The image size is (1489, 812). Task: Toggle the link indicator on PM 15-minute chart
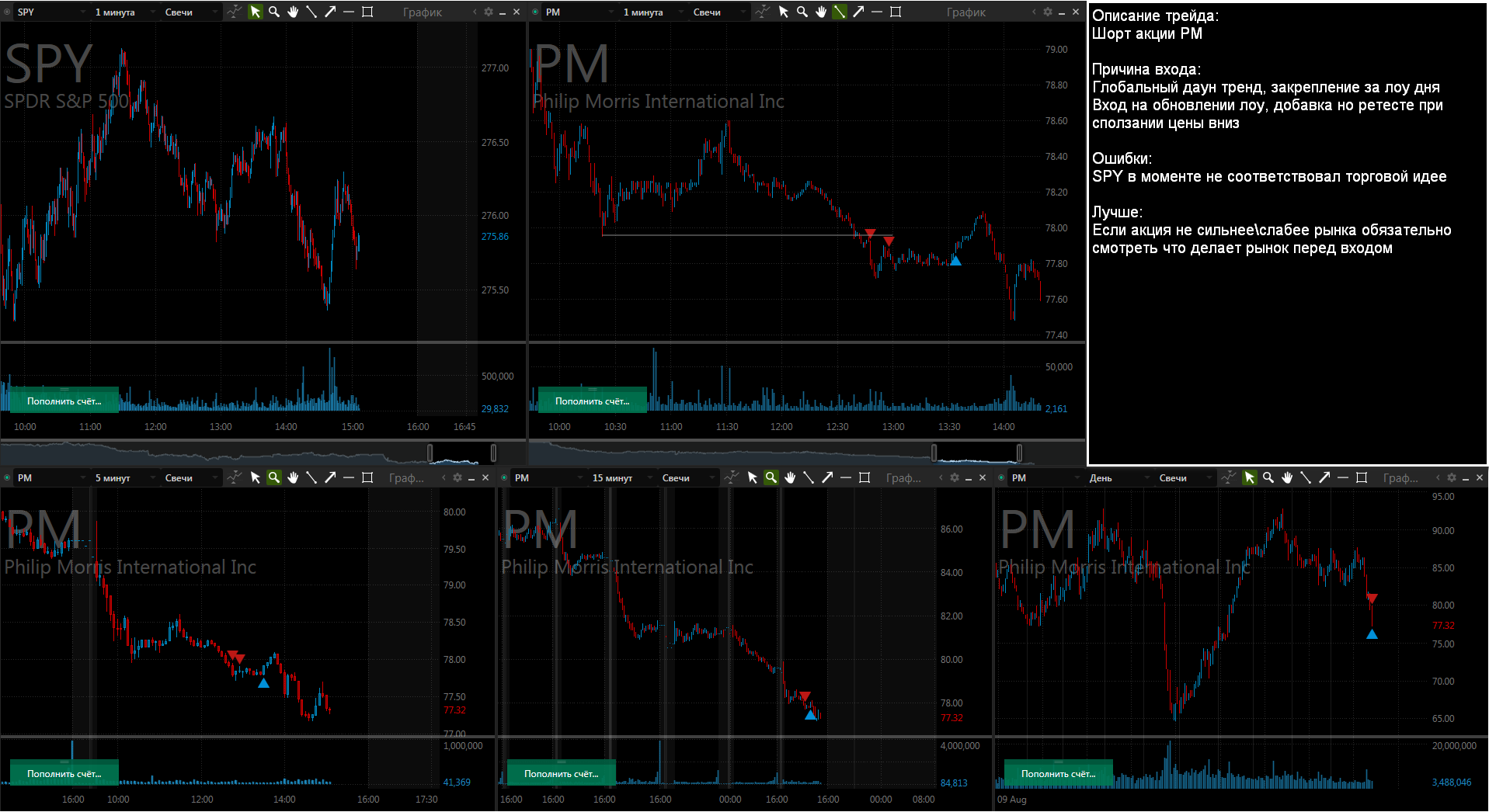505,477
